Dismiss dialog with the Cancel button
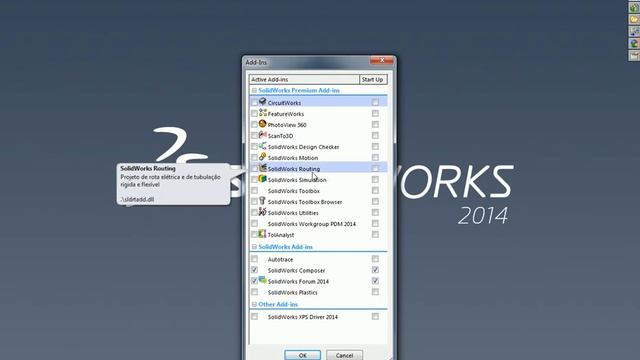Viewport: 640px width, 360px height. 344,355
